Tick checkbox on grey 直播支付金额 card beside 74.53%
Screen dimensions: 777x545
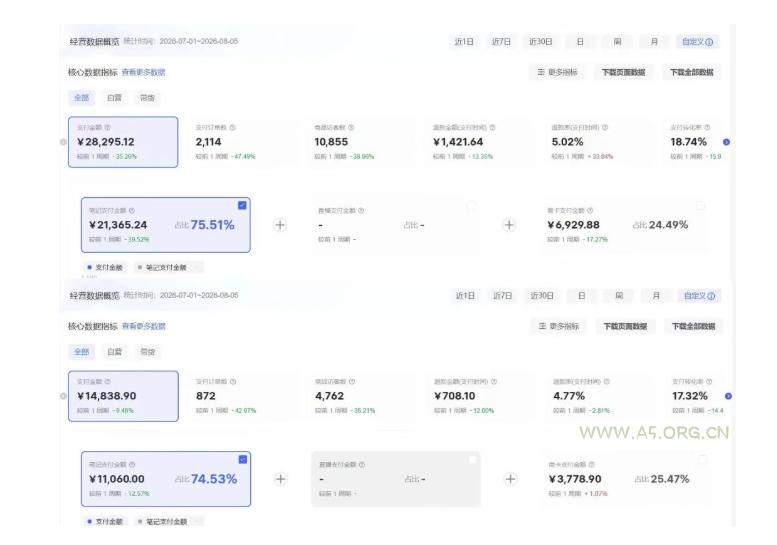click(473, 460)
